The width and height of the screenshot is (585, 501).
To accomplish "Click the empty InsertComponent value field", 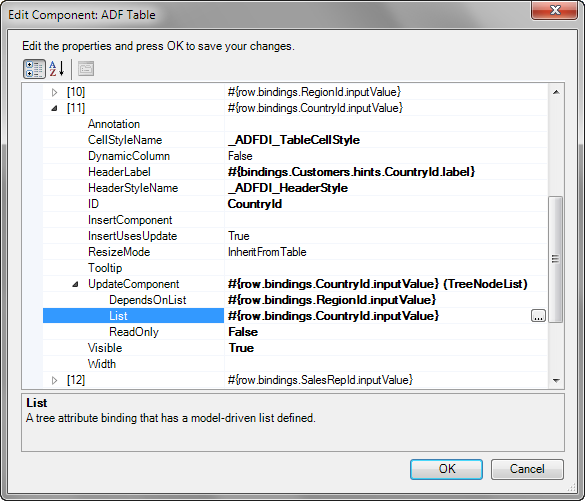I will (x=386, y=220).
